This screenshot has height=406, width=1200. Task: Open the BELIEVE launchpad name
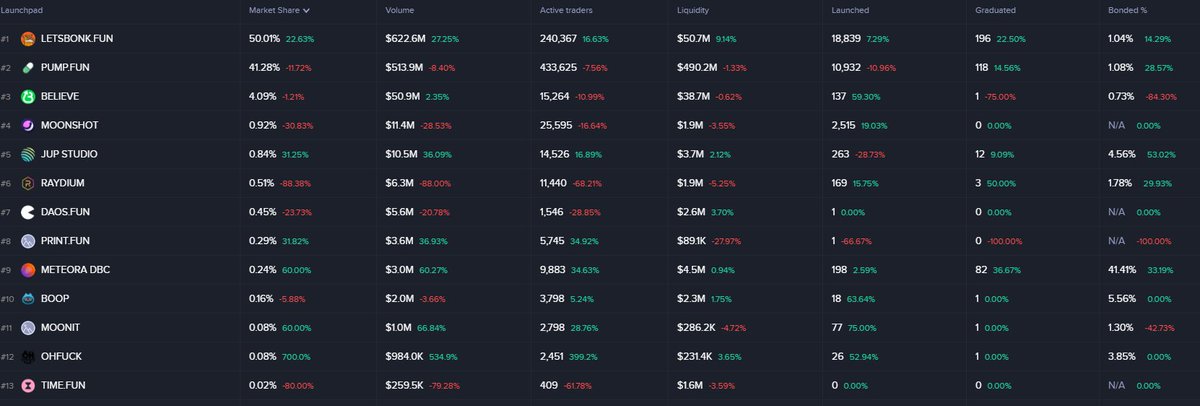(60, 97)
